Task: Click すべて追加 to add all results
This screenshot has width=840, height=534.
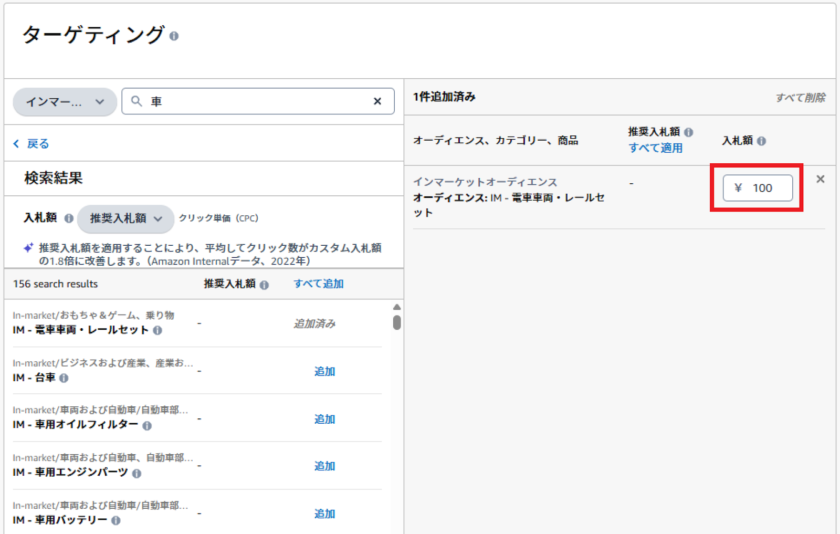Action: (x=318, y=284)
